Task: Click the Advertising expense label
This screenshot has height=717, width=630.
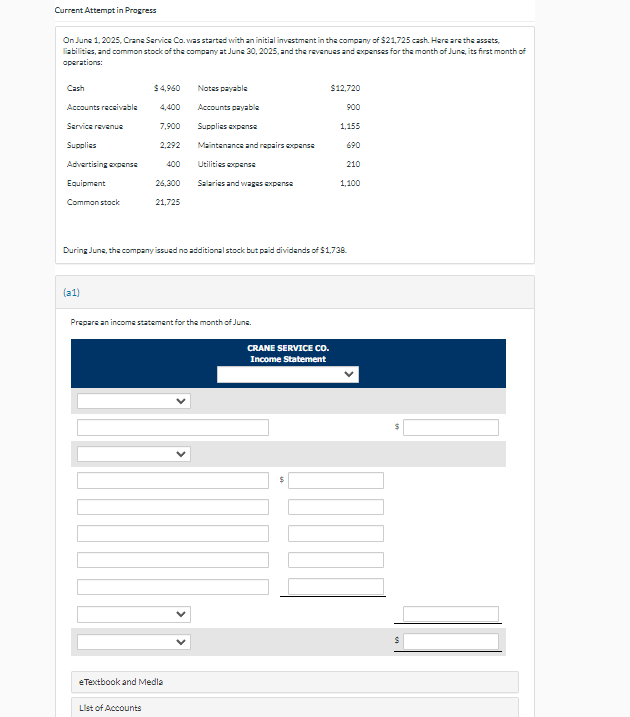Action: [102, 164]
